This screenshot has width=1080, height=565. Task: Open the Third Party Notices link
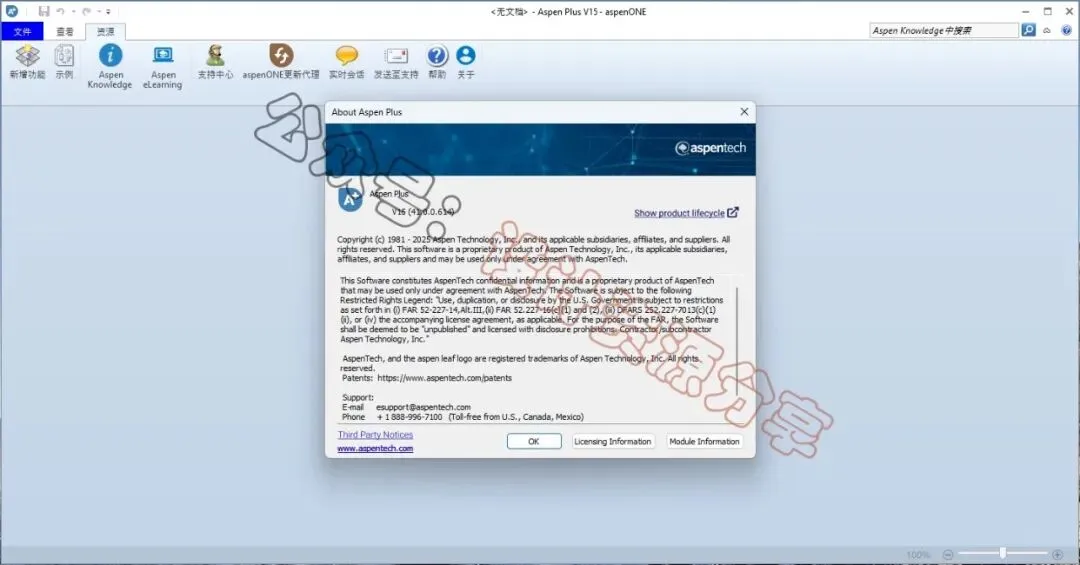point(375,434)
